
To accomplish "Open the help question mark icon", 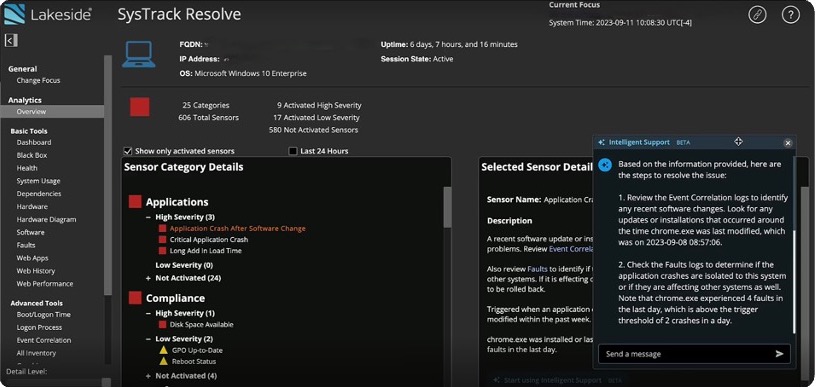I will pyautogui.click(x=790, y=15).
